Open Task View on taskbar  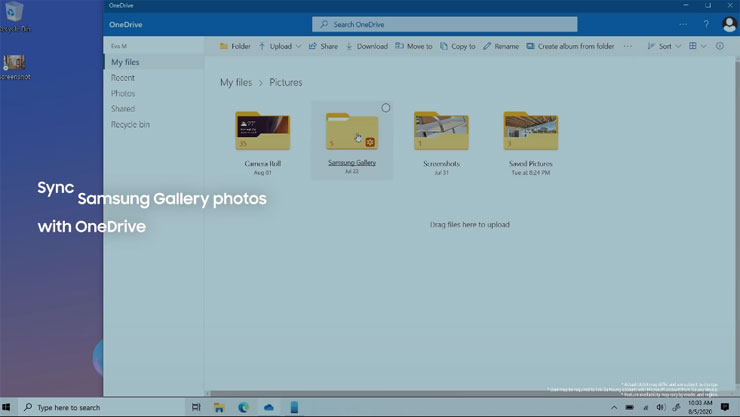pos(196,407)
